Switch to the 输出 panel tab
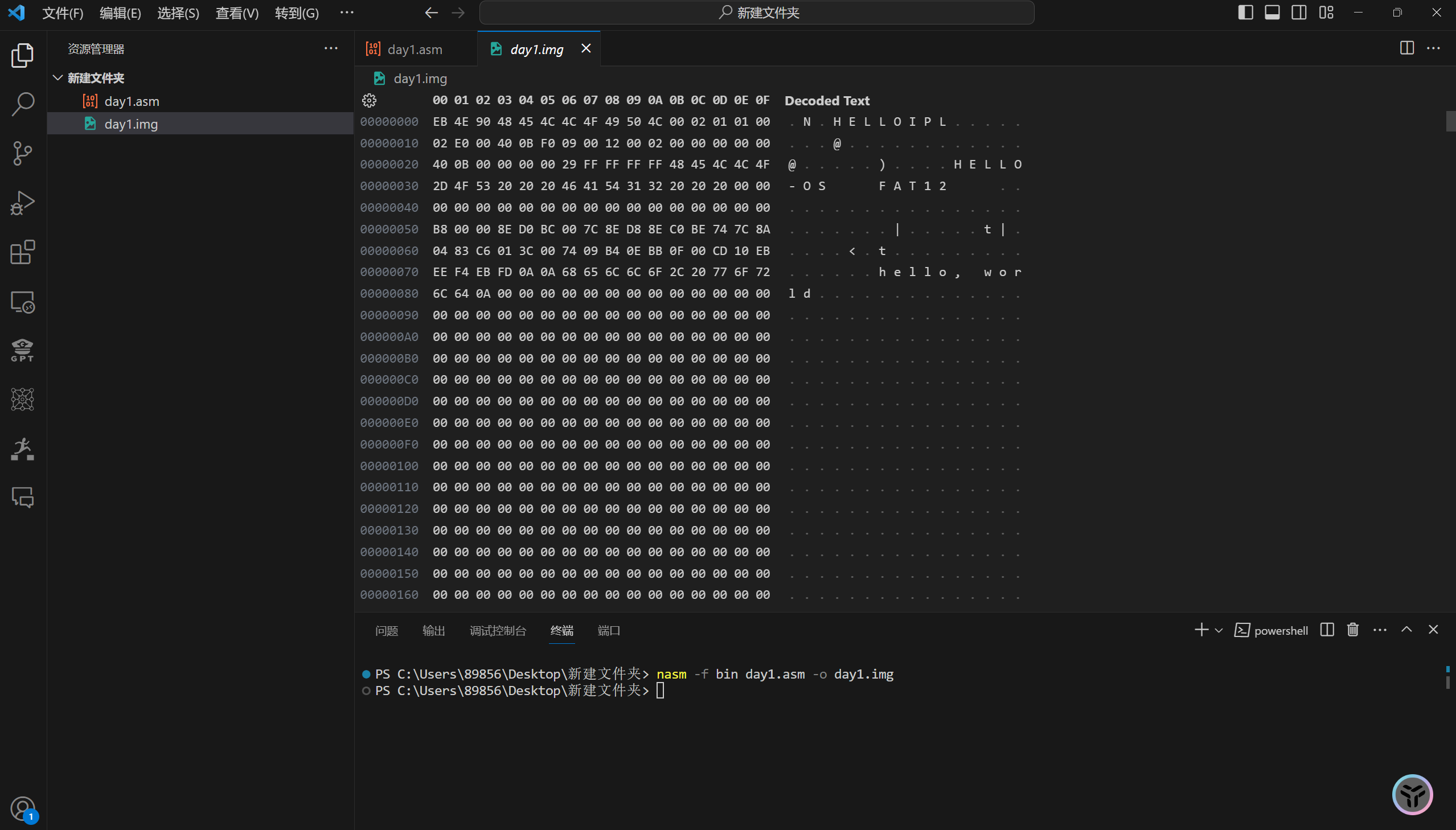Image resolution: width=1456 pixels, height=830 pixels. 434,631
